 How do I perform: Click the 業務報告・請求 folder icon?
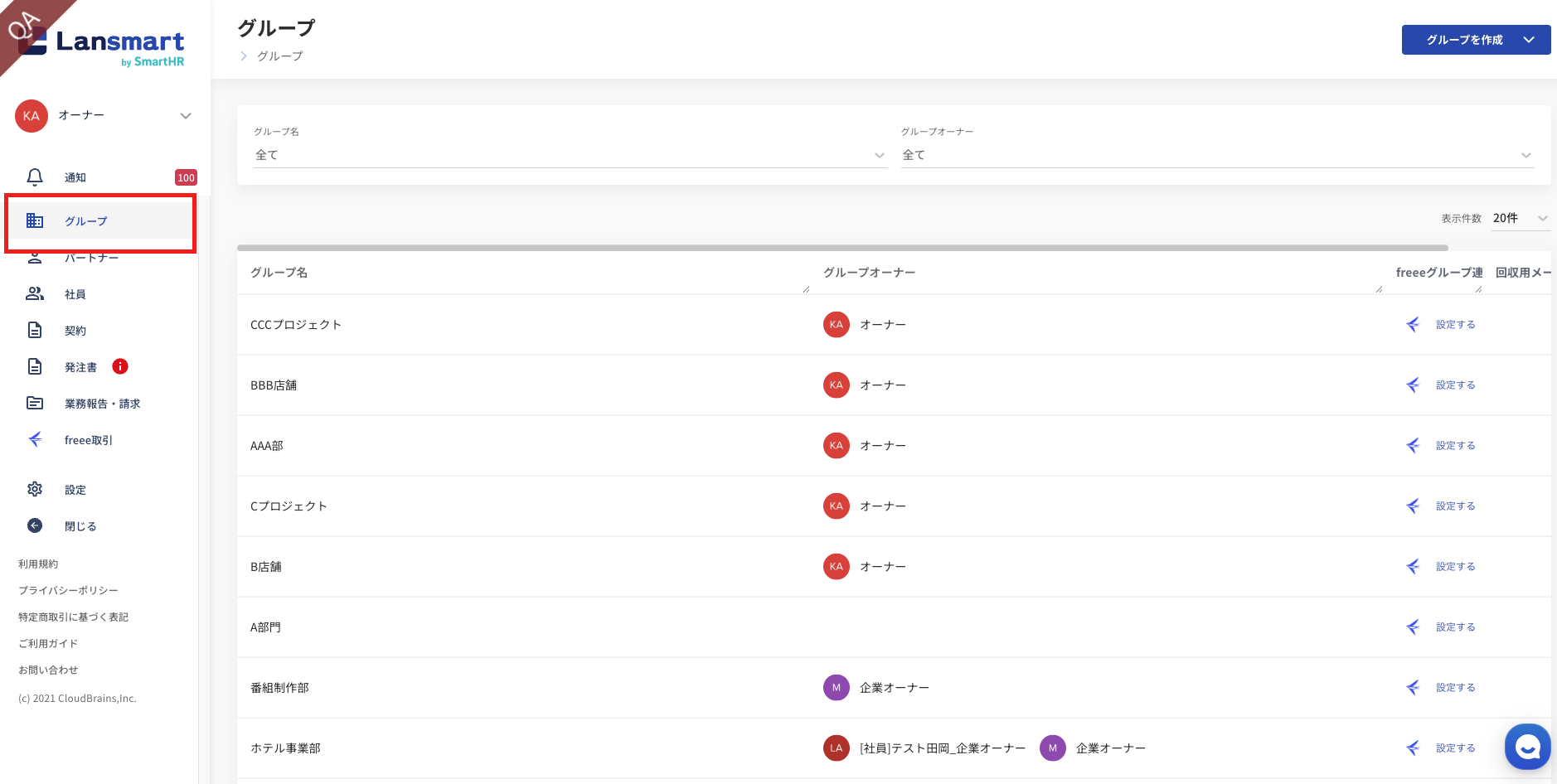35,404
